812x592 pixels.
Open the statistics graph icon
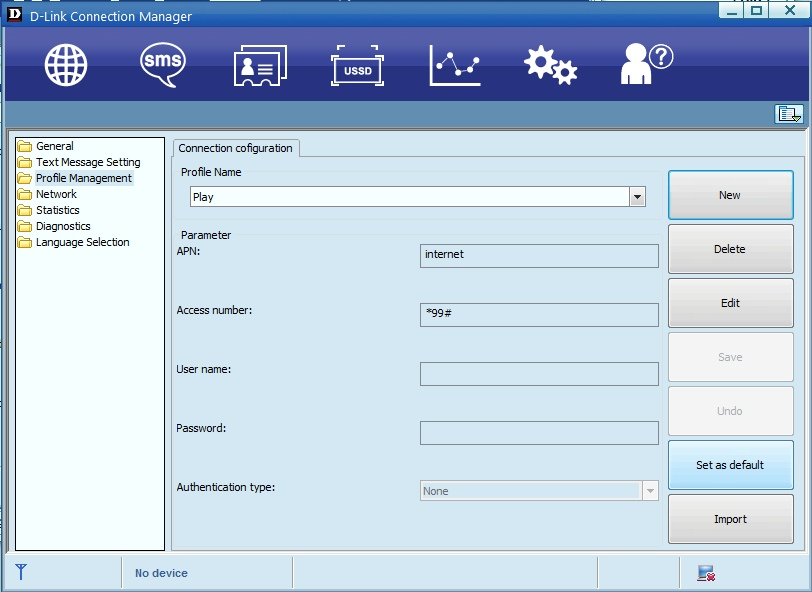pyautogui.click(x=455, y=65)
